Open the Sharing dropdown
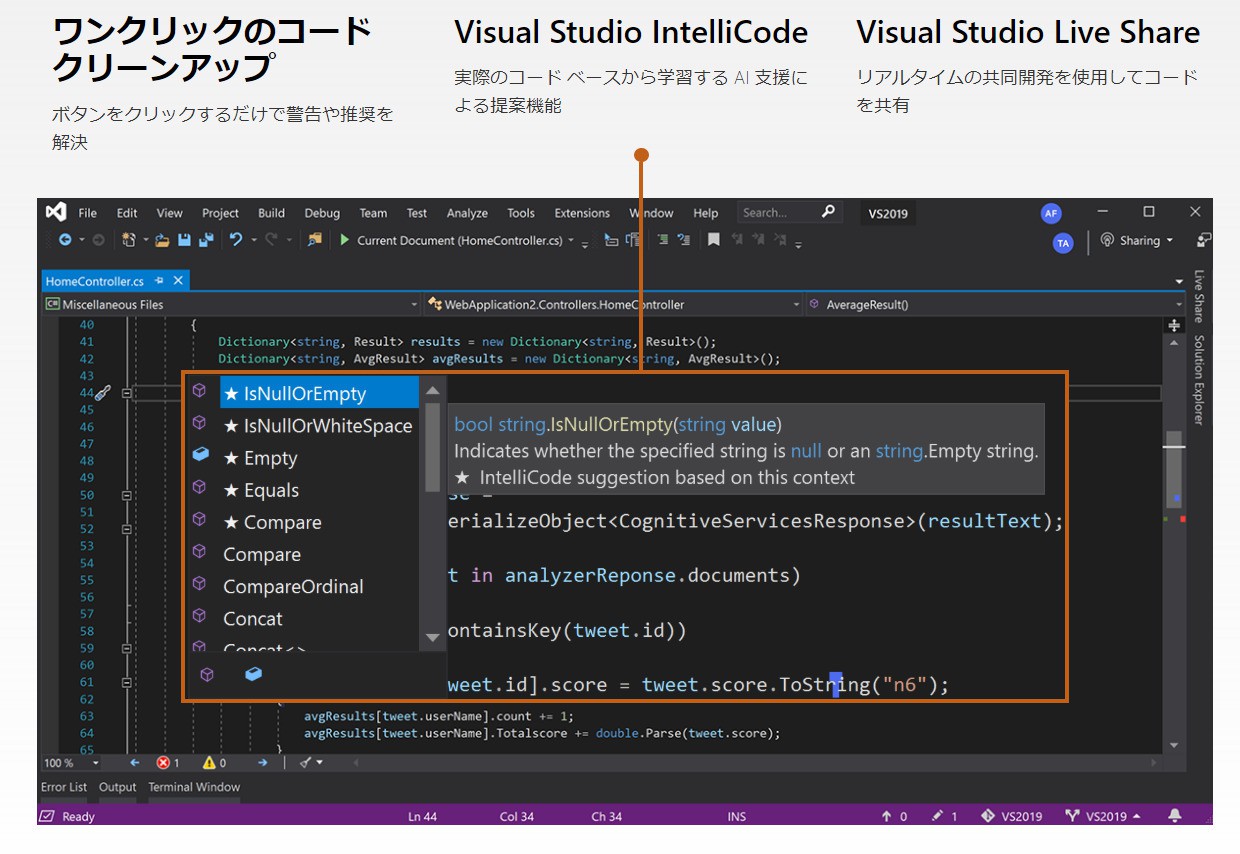 pyautogui.click(x=1138, y=241)
